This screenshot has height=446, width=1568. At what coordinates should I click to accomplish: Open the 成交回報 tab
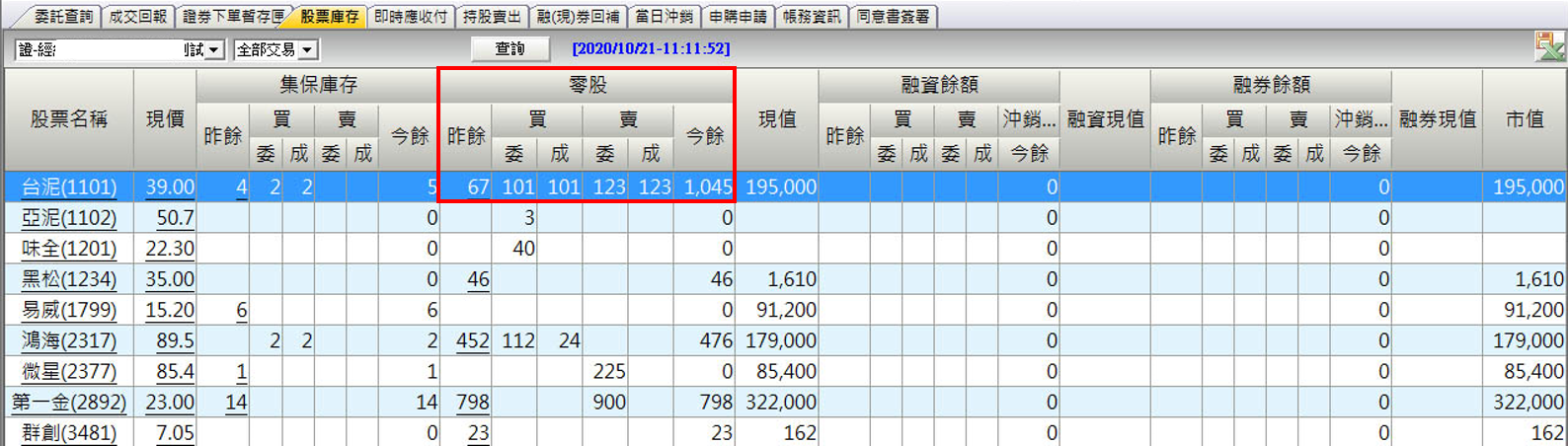pos(137,17)
